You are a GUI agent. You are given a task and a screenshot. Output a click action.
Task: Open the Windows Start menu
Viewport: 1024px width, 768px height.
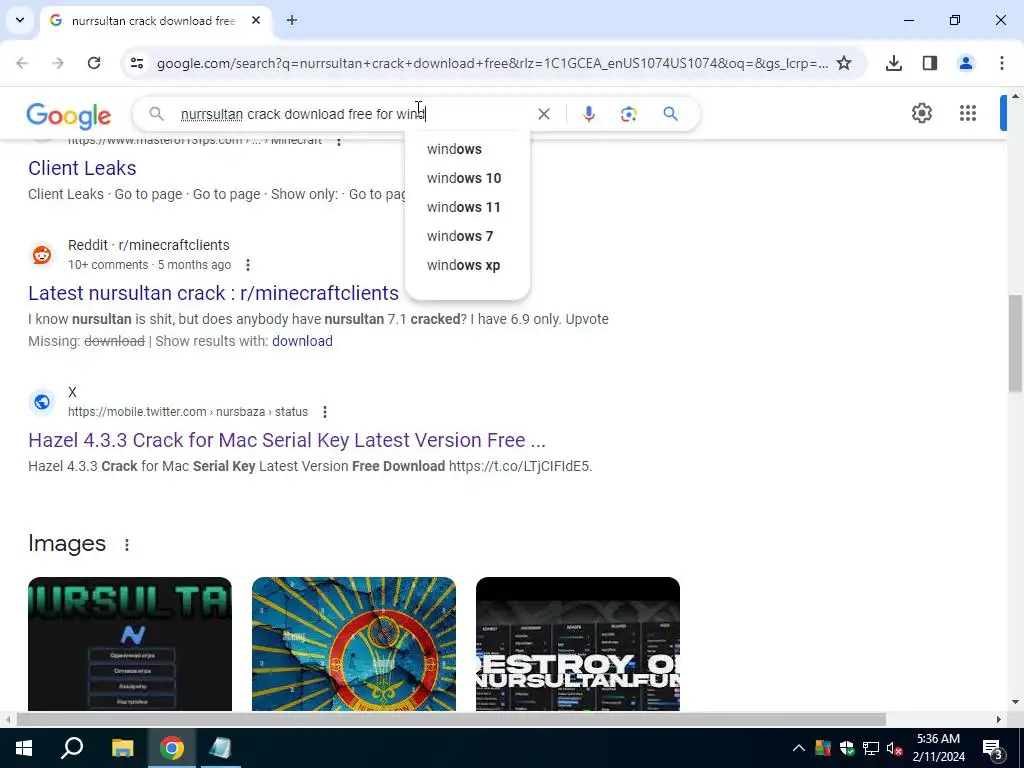[x=24, y=748]
